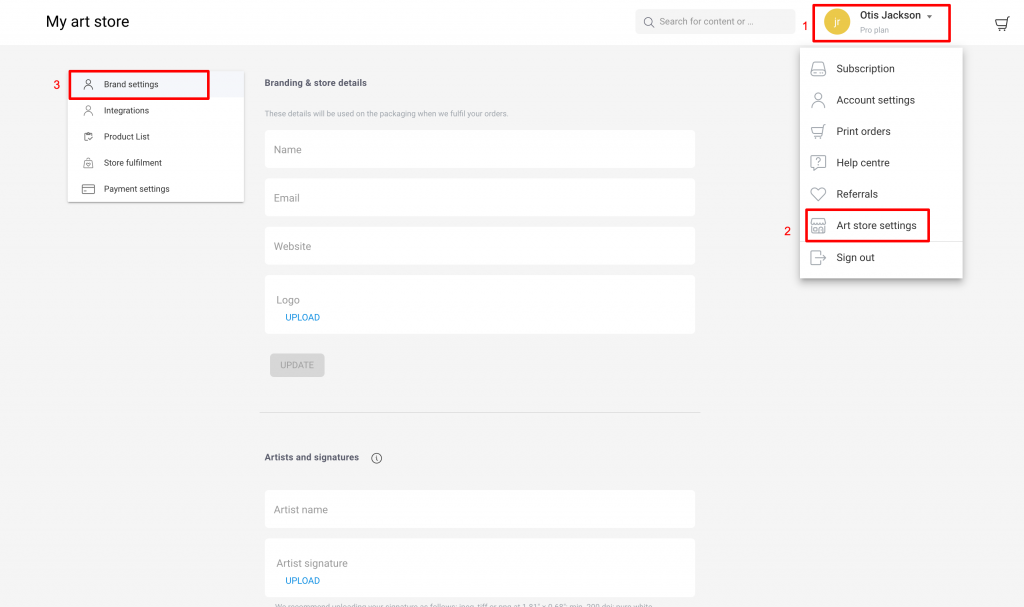Click the search for content field
The width and height of the screenshot is (1024, 607).
[x=715, y=22]
